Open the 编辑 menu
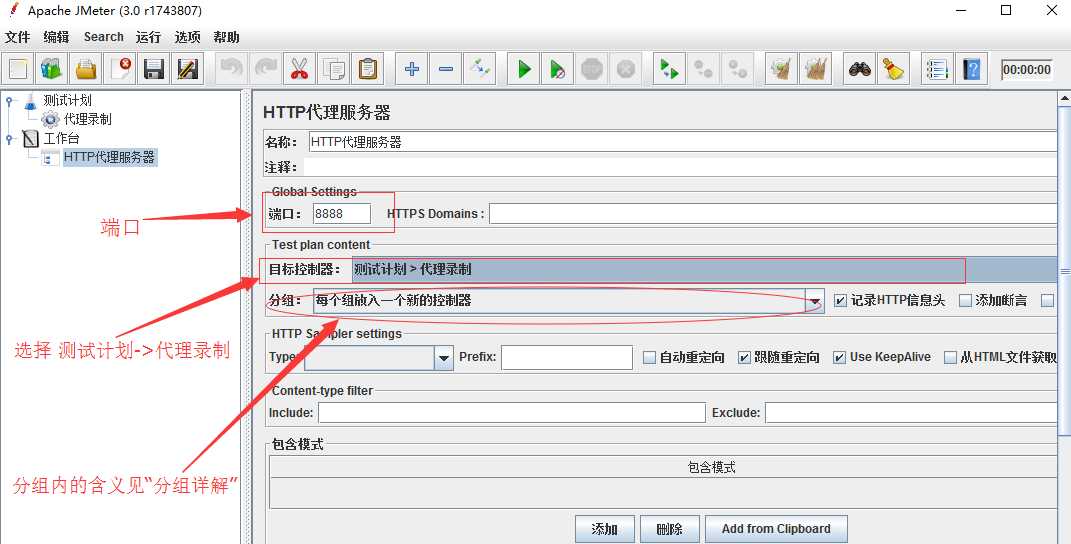The width and height of the screenshot is (1071, 544). pos(56,37)
